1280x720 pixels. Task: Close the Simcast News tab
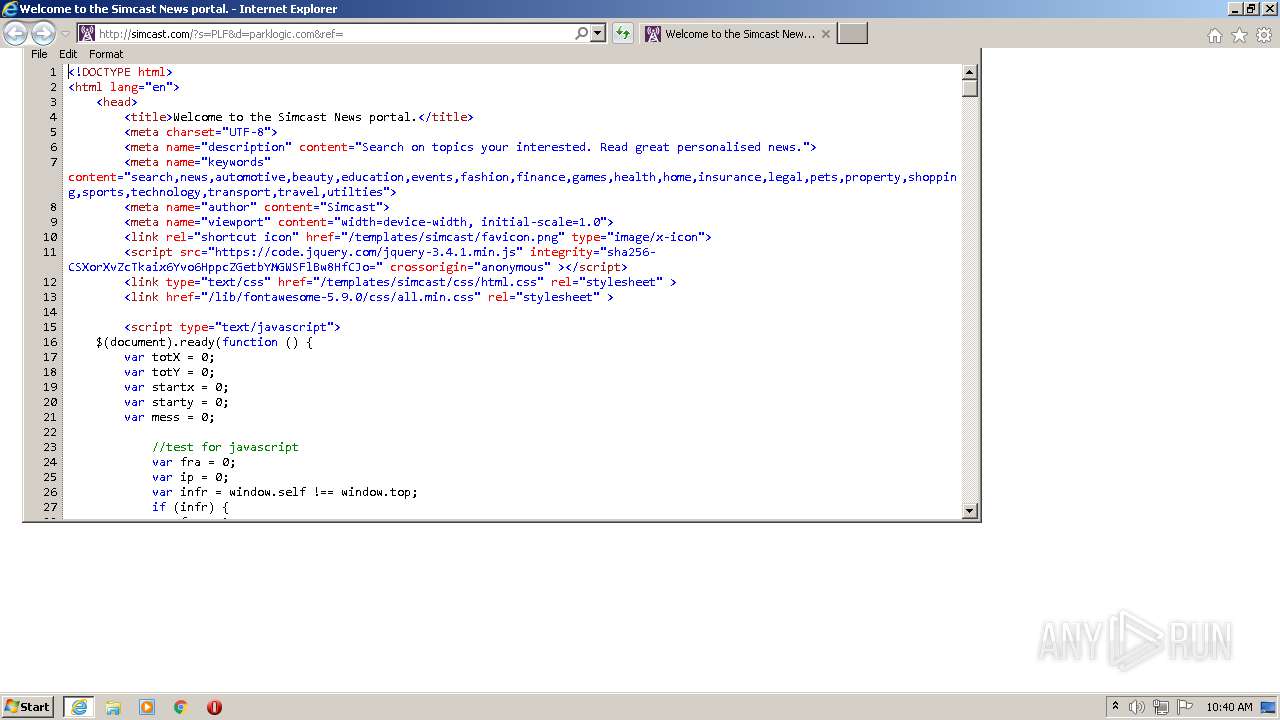[x=826, y=34]
